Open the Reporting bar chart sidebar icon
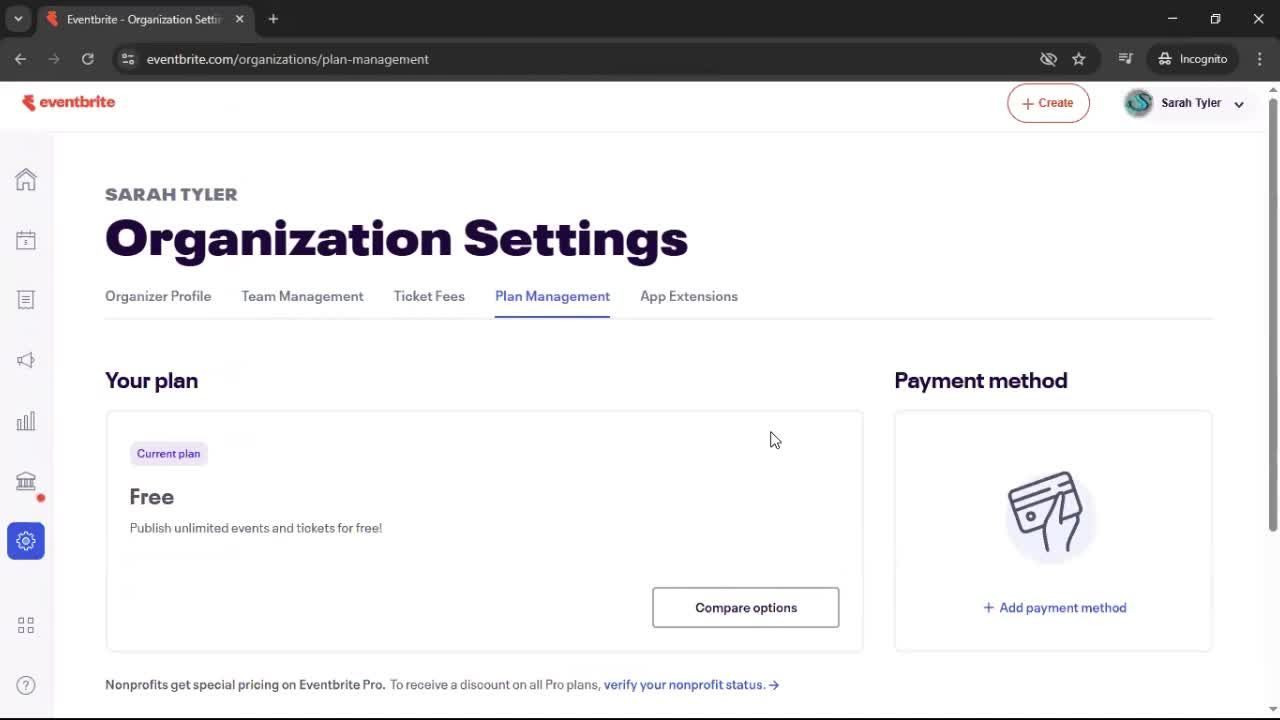 point(26,421)
